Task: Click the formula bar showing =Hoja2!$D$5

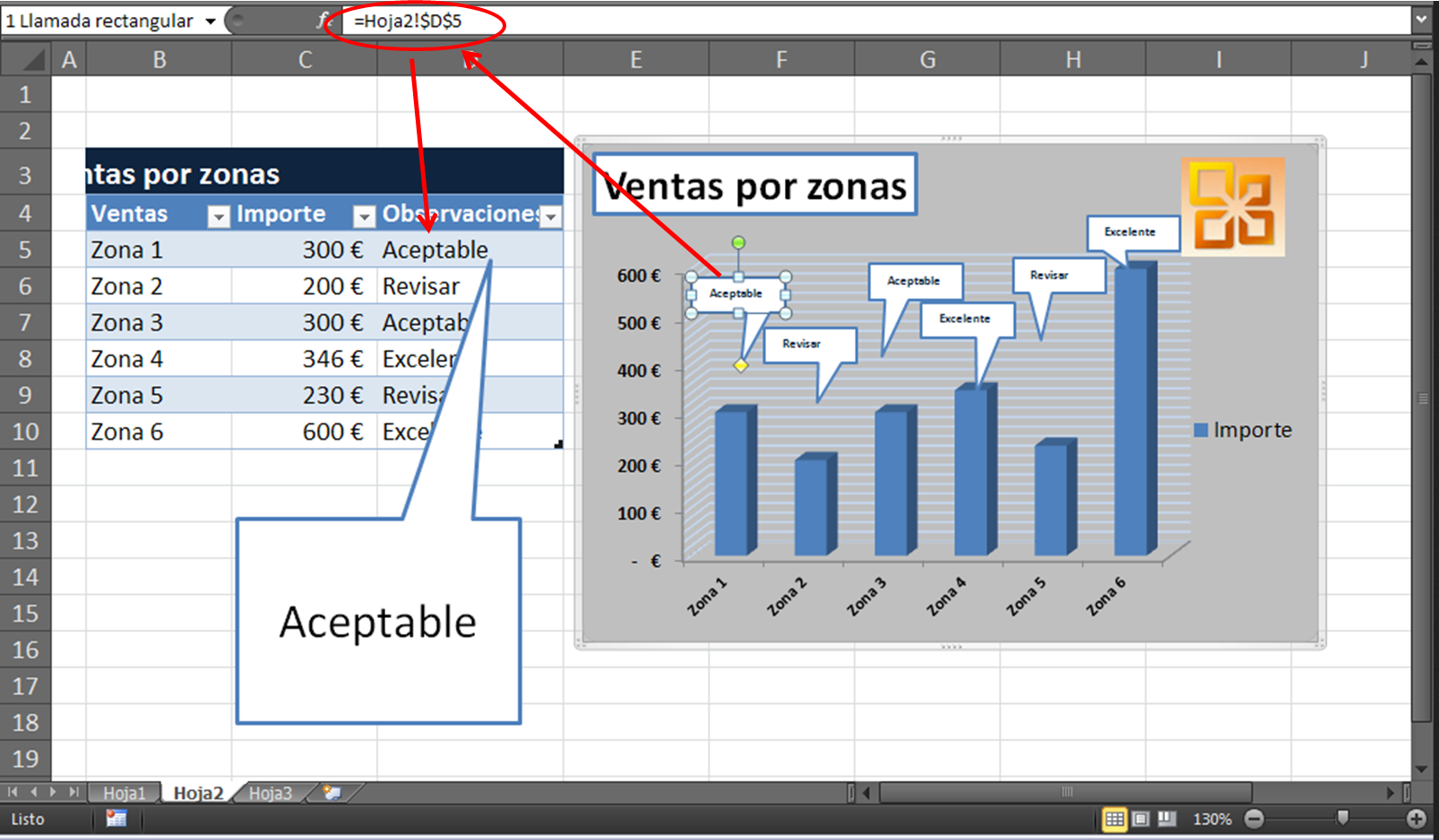Action: click(806, 21)
